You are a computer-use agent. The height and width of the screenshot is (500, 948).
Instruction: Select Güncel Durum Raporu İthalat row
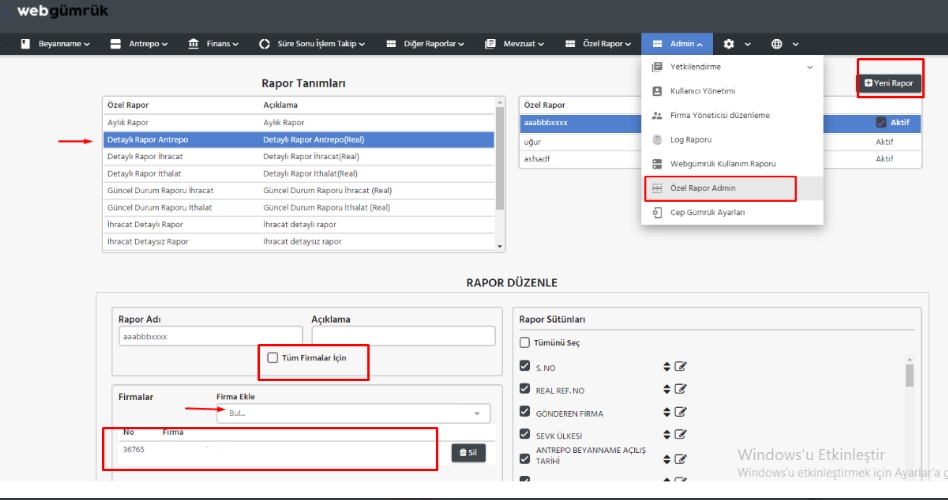(x=299, y=207)
